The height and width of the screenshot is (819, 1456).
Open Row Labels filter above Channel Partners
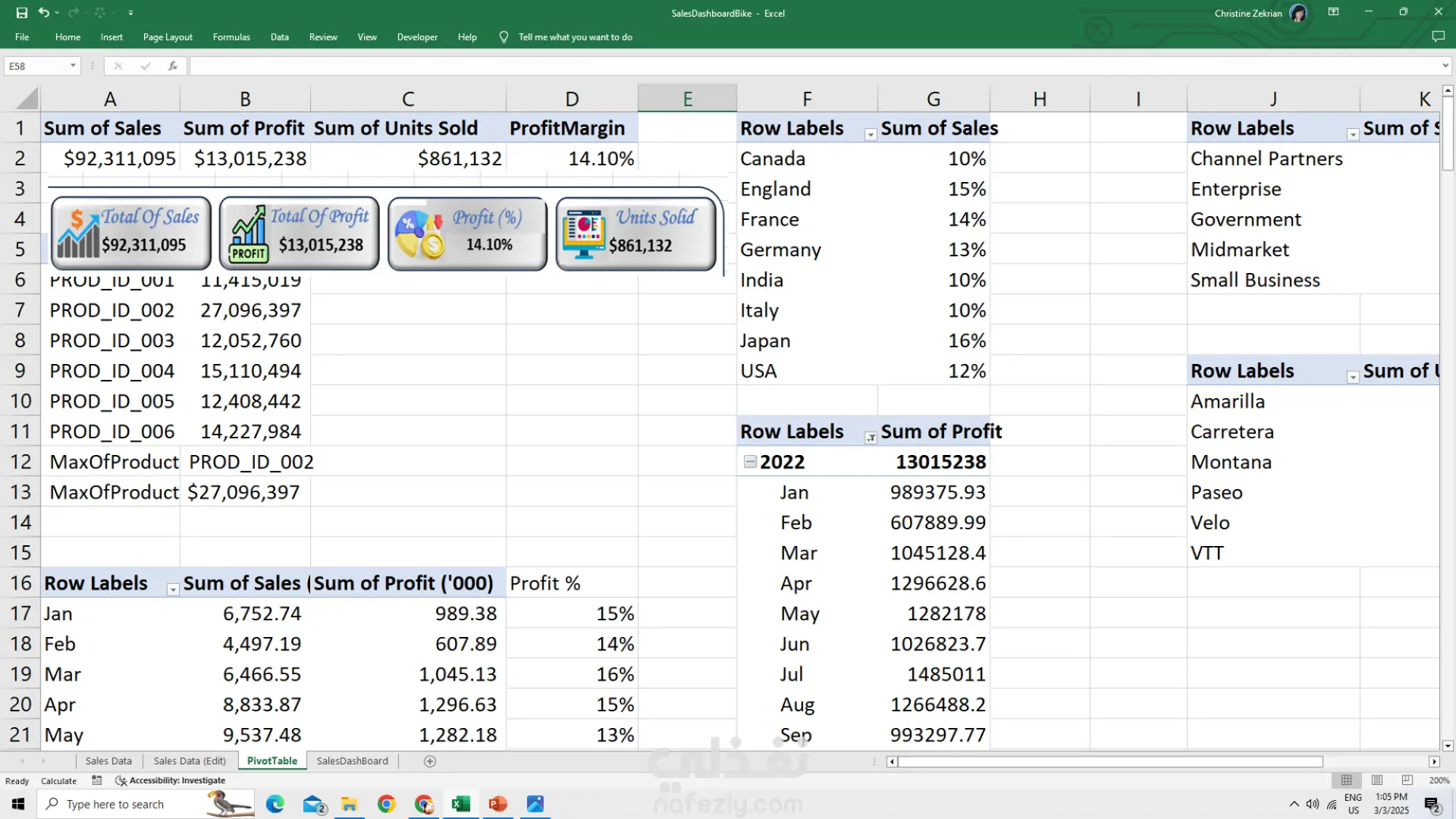[x=1352, y=134]
